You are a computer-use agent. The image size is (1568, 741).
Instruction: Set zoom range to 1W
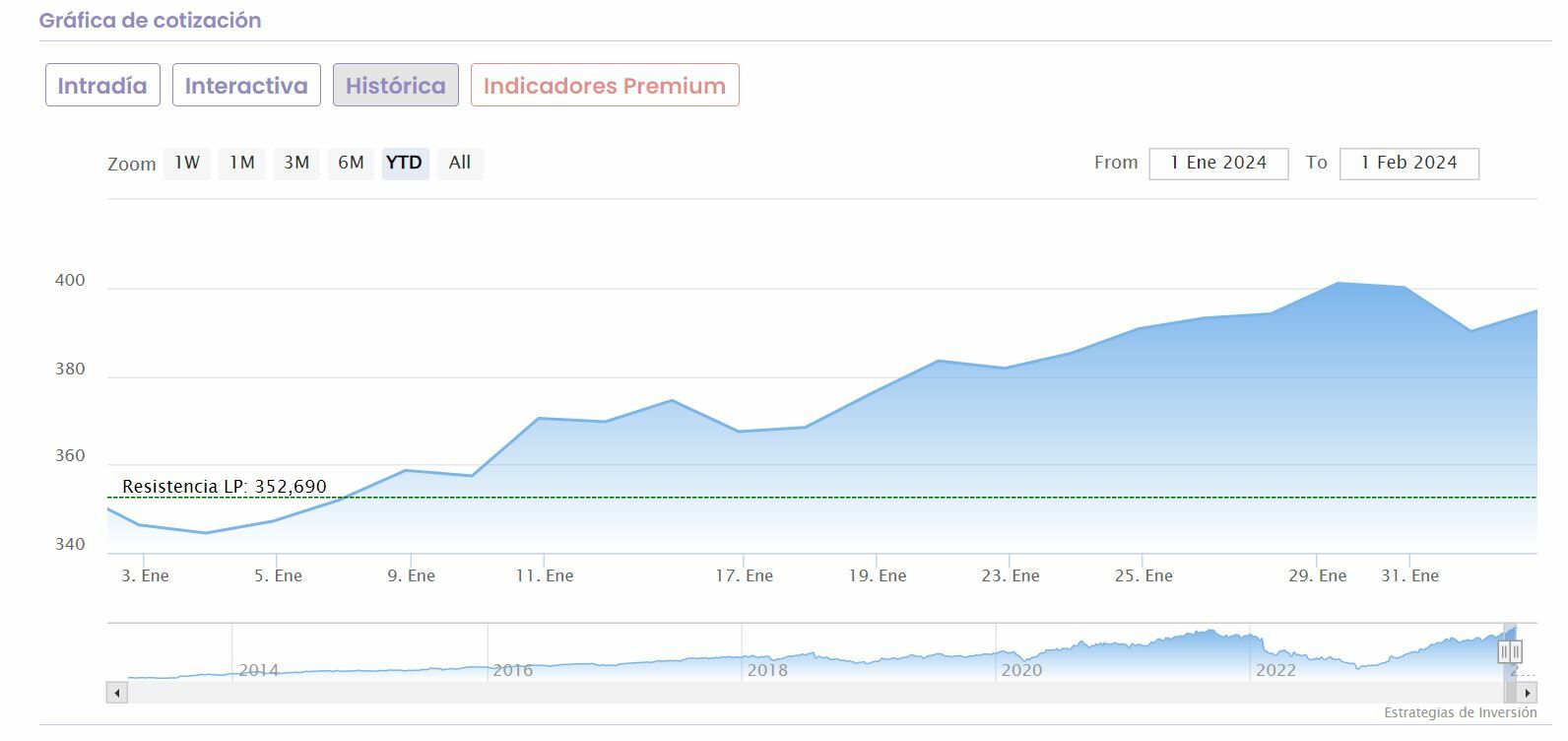click(187, 163)
